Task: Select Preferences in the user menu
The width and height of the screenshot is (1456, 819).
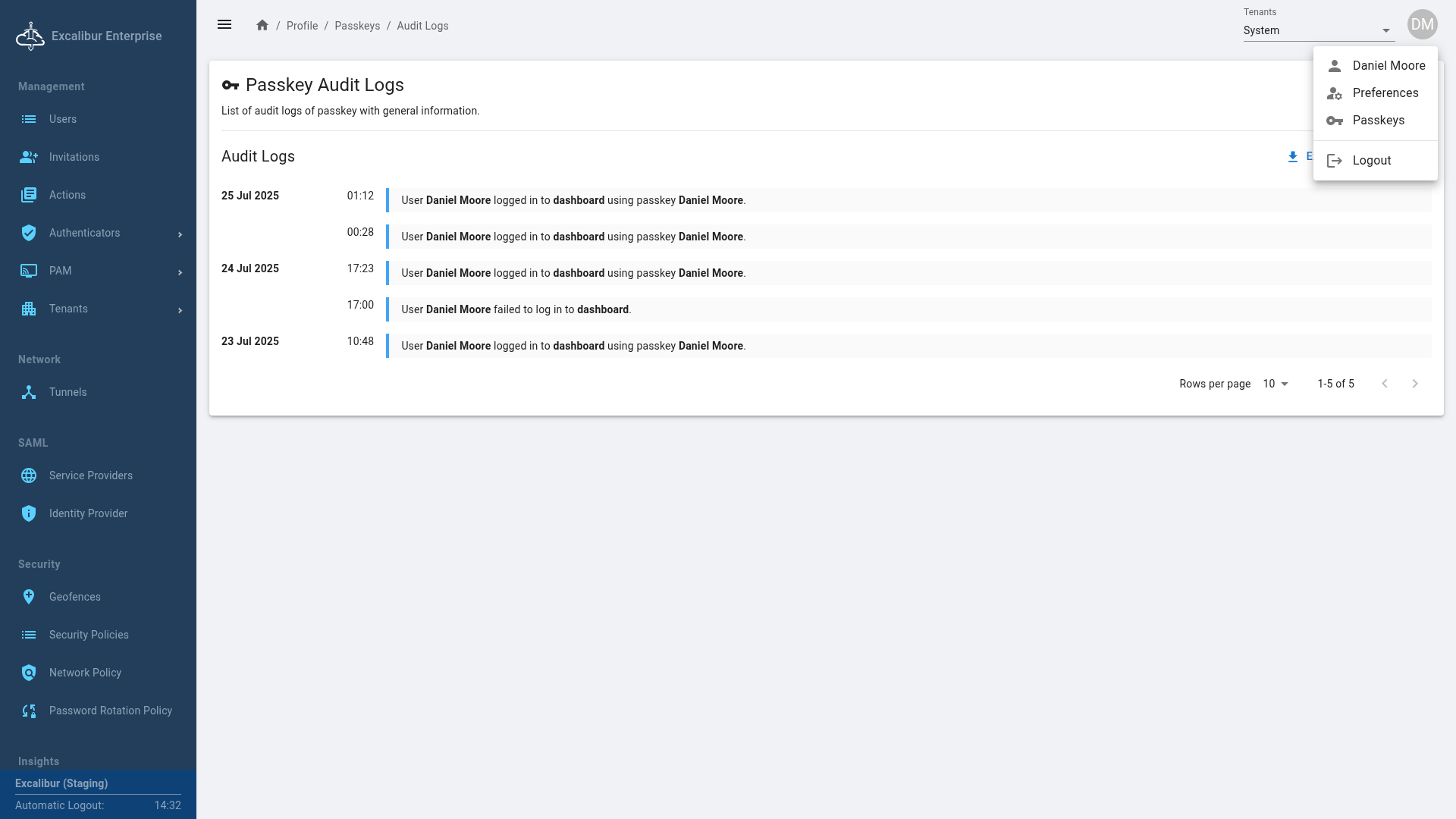Action: coord(1385,93)
